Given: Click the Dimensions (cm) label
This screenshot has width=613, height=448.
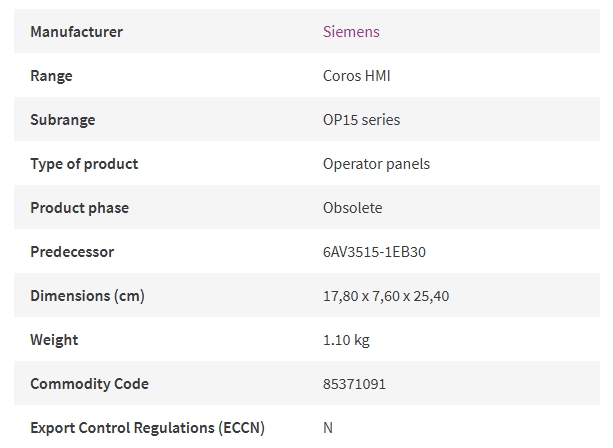Looking at the screenshot, I should 88,296.
